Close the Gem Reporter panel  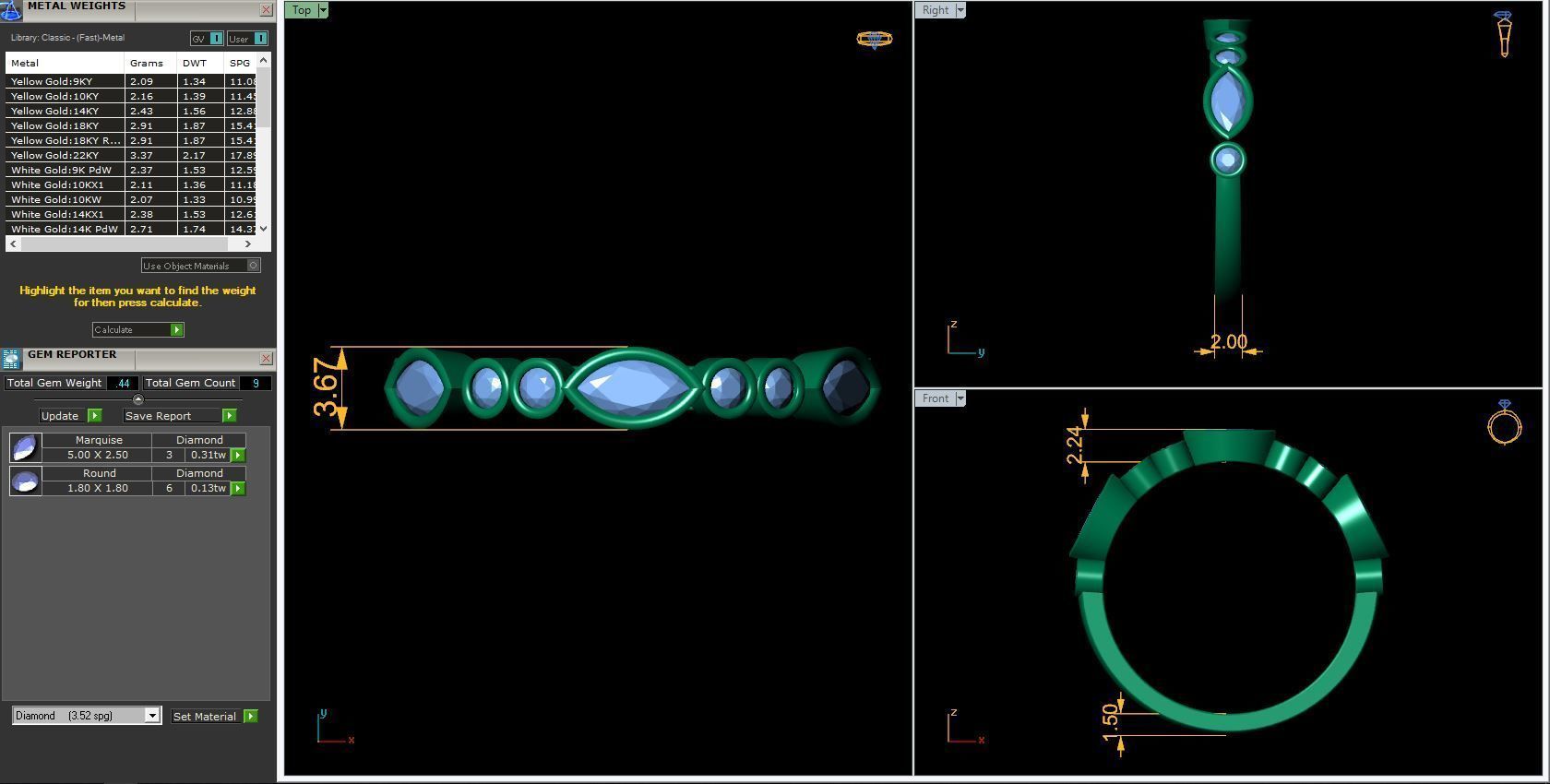(x=266, y=358)
